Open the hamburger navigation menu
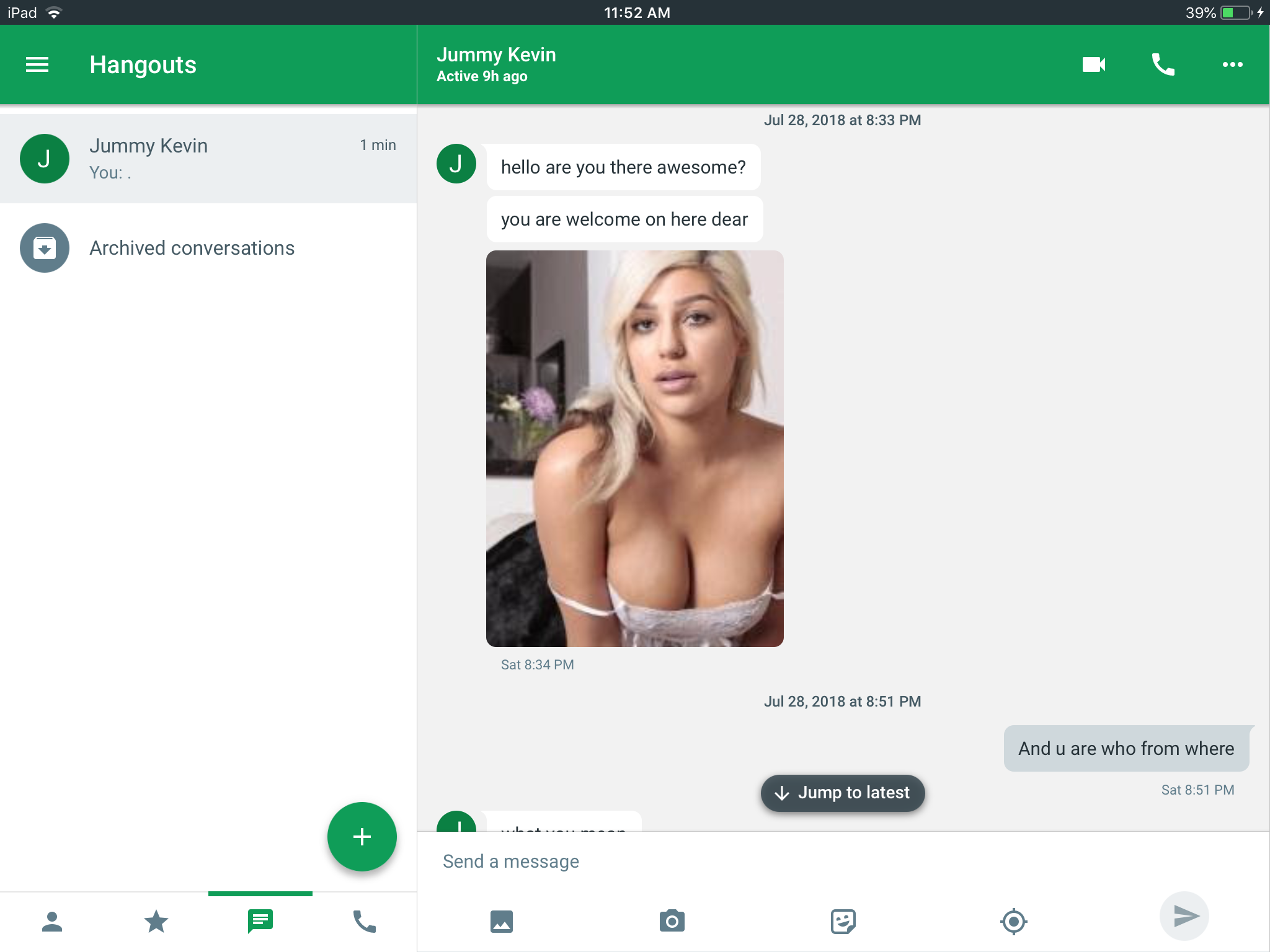Image resolution: width=1270 pixels, height=952 pixels. coord(37,64)
